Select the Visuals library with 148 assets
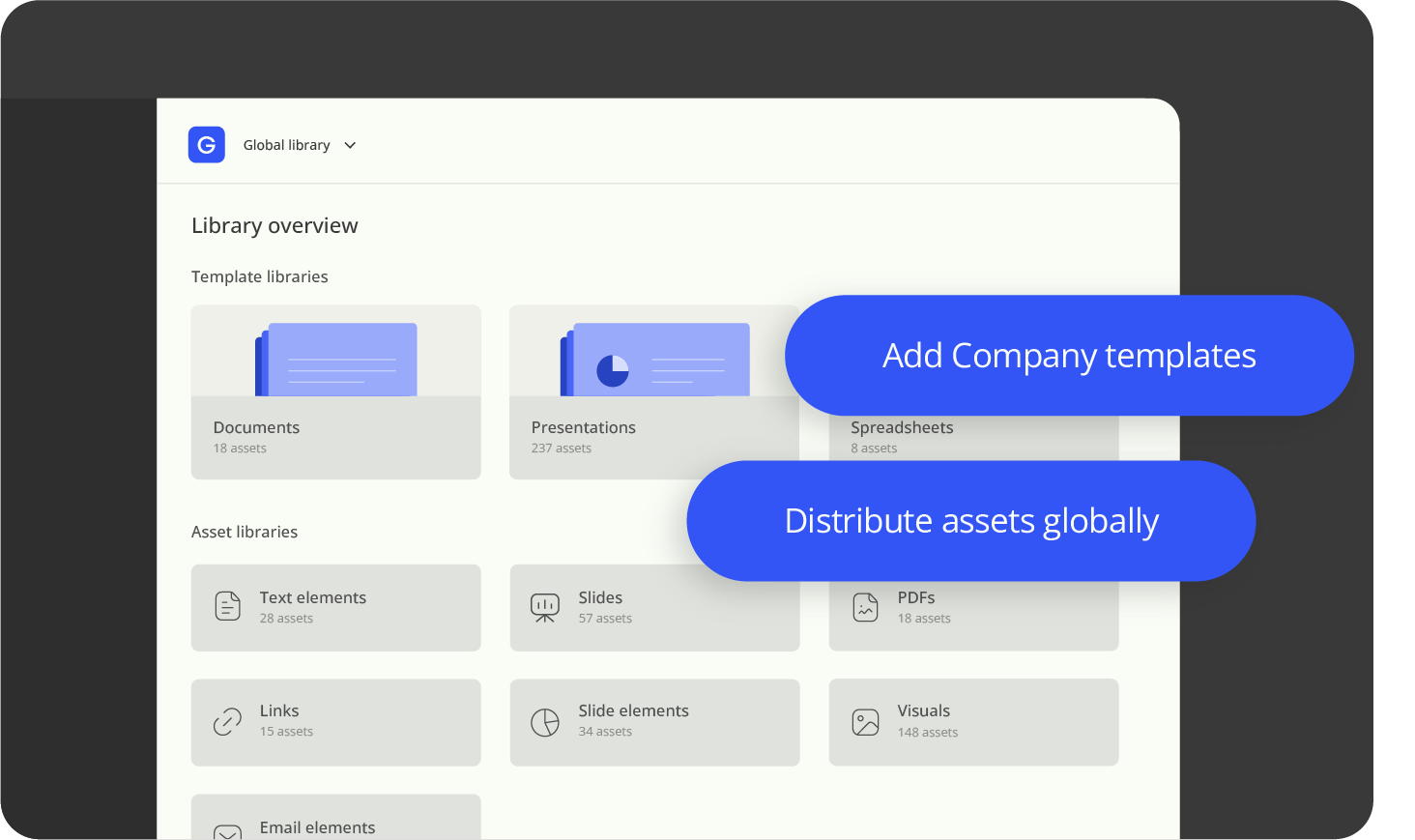 973,721
